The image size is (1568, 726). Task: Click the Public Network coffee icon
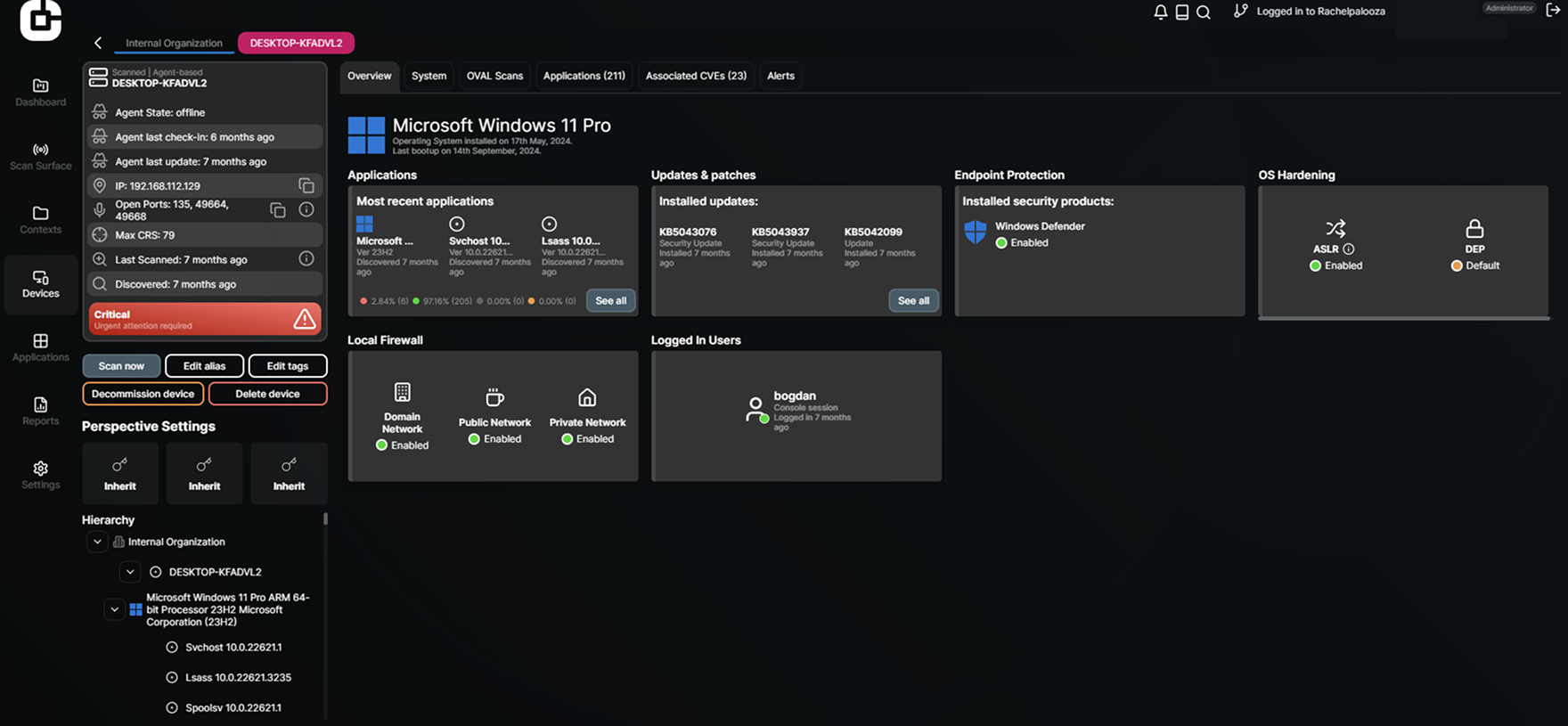(x=494, y=397)
